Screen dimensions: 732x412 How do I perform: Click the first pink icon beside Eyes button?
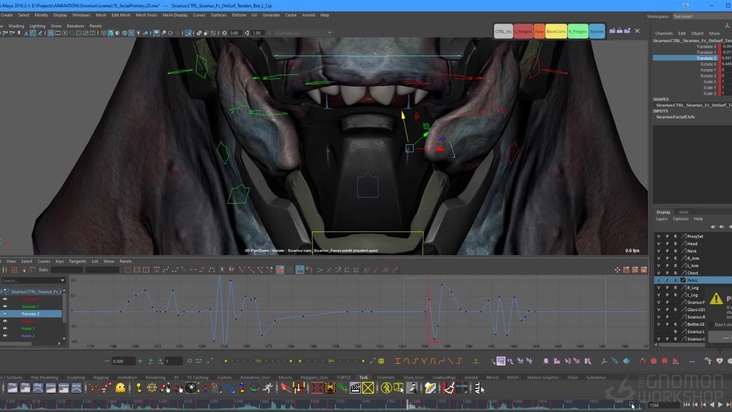click(612, 31)
